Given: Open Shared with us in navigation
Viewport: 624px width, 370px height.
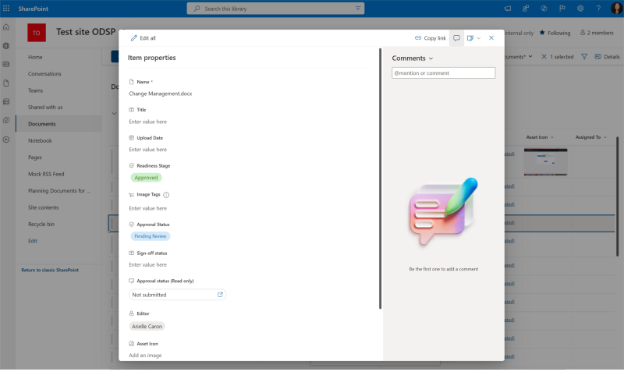Looking at the screenshot, I should point(45,107).
